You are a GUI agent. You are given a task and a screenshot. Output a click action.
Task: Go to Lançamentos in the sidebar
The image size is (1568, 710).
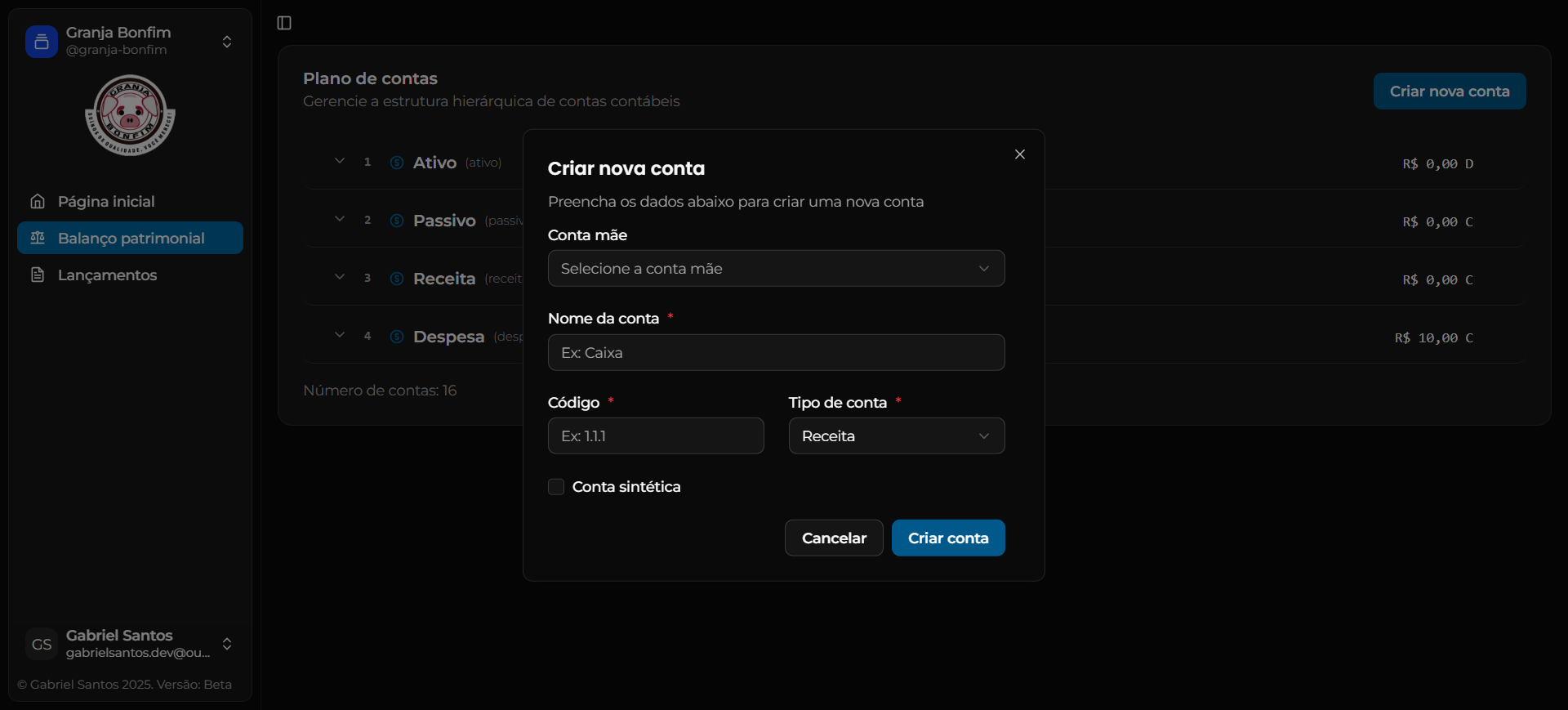click(107, 275)
